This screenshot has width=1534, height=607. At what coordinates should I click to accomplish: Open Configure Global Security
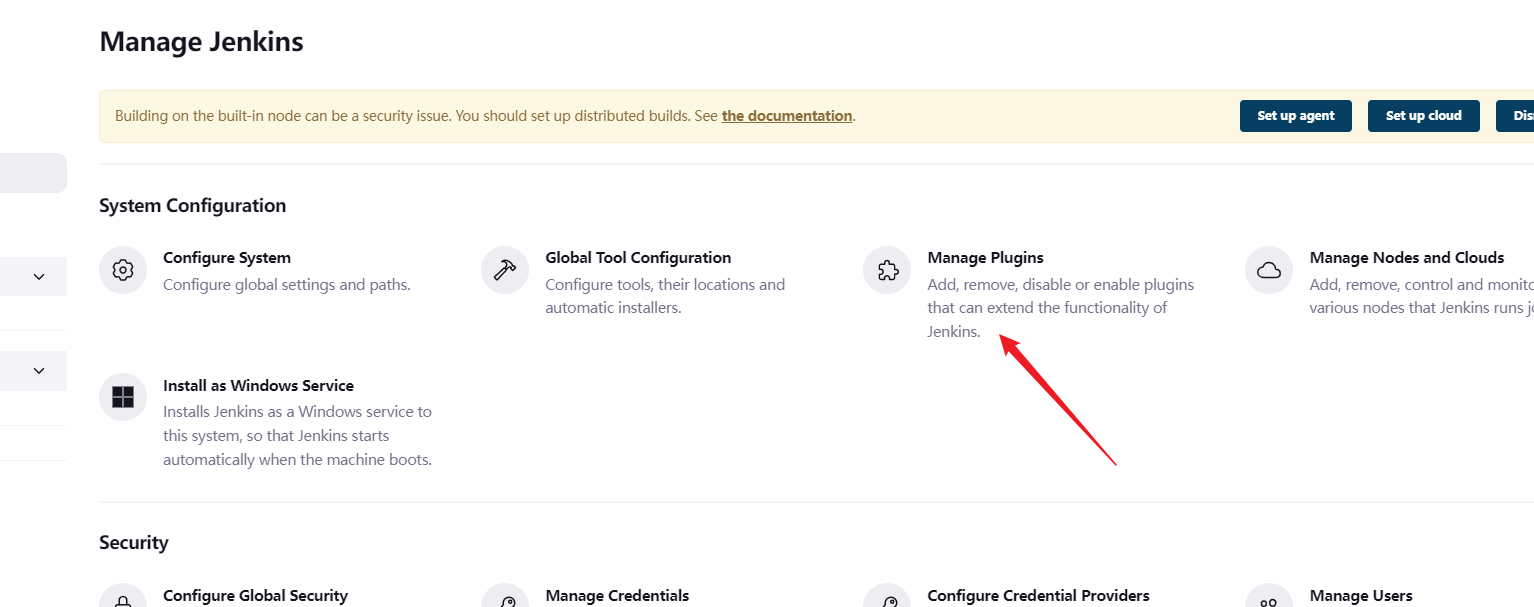tap(255, 596)
